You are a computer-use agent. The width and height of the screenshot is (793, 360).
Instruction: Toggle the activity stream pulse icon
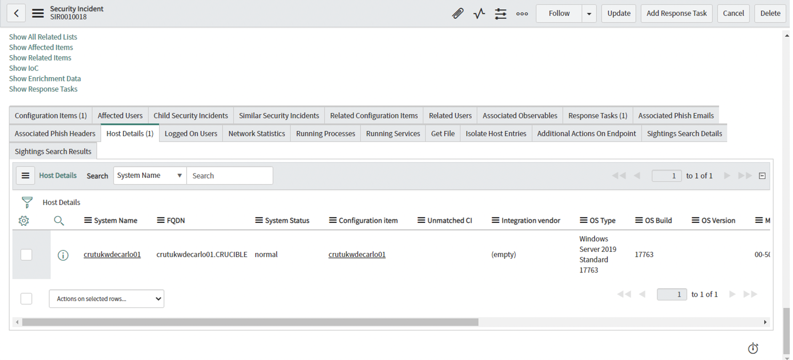click(479, 14)
